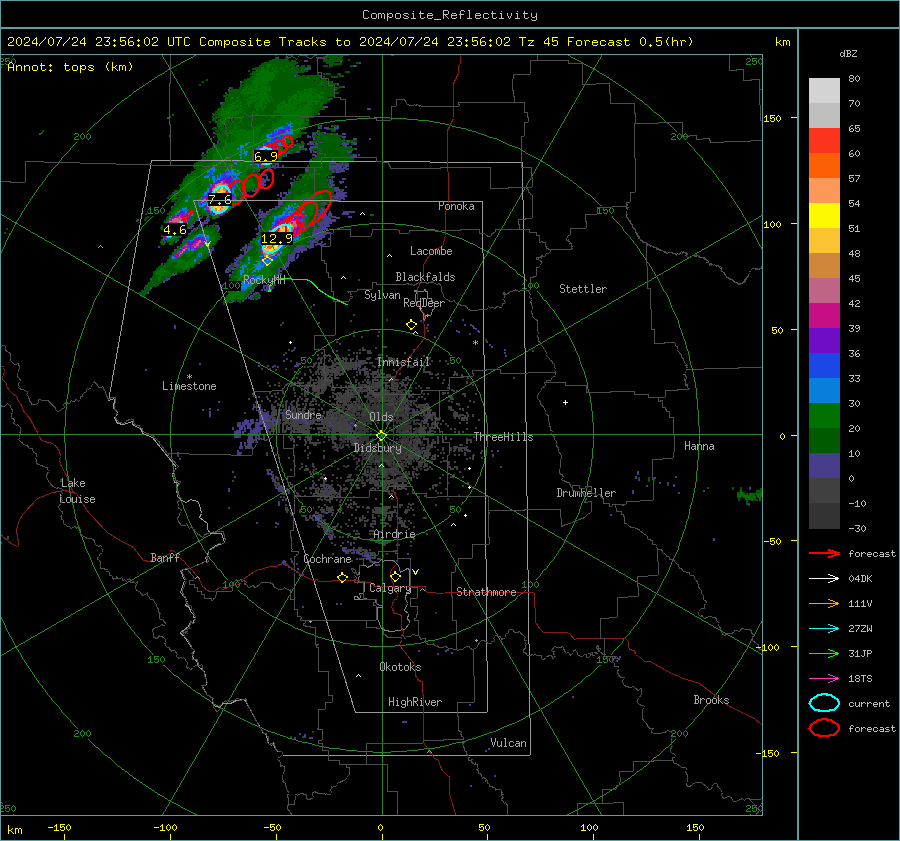Click the magenta 18TS track arrow
900x841 pixels.
coord(824,679)
